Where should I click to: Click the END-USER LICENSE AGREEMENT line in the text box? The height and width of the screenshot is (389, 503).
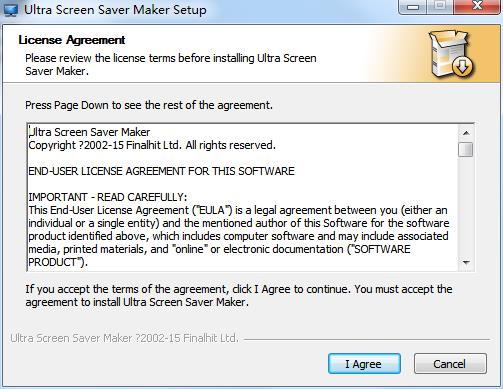[x=161, y=171]
